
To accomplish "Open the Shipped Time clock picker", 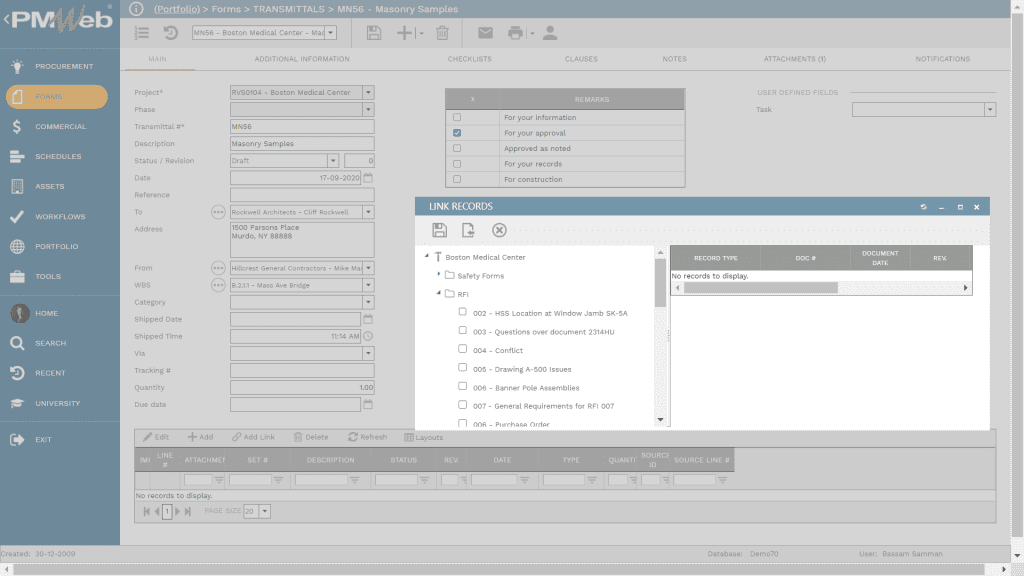I will click(368, 336).
